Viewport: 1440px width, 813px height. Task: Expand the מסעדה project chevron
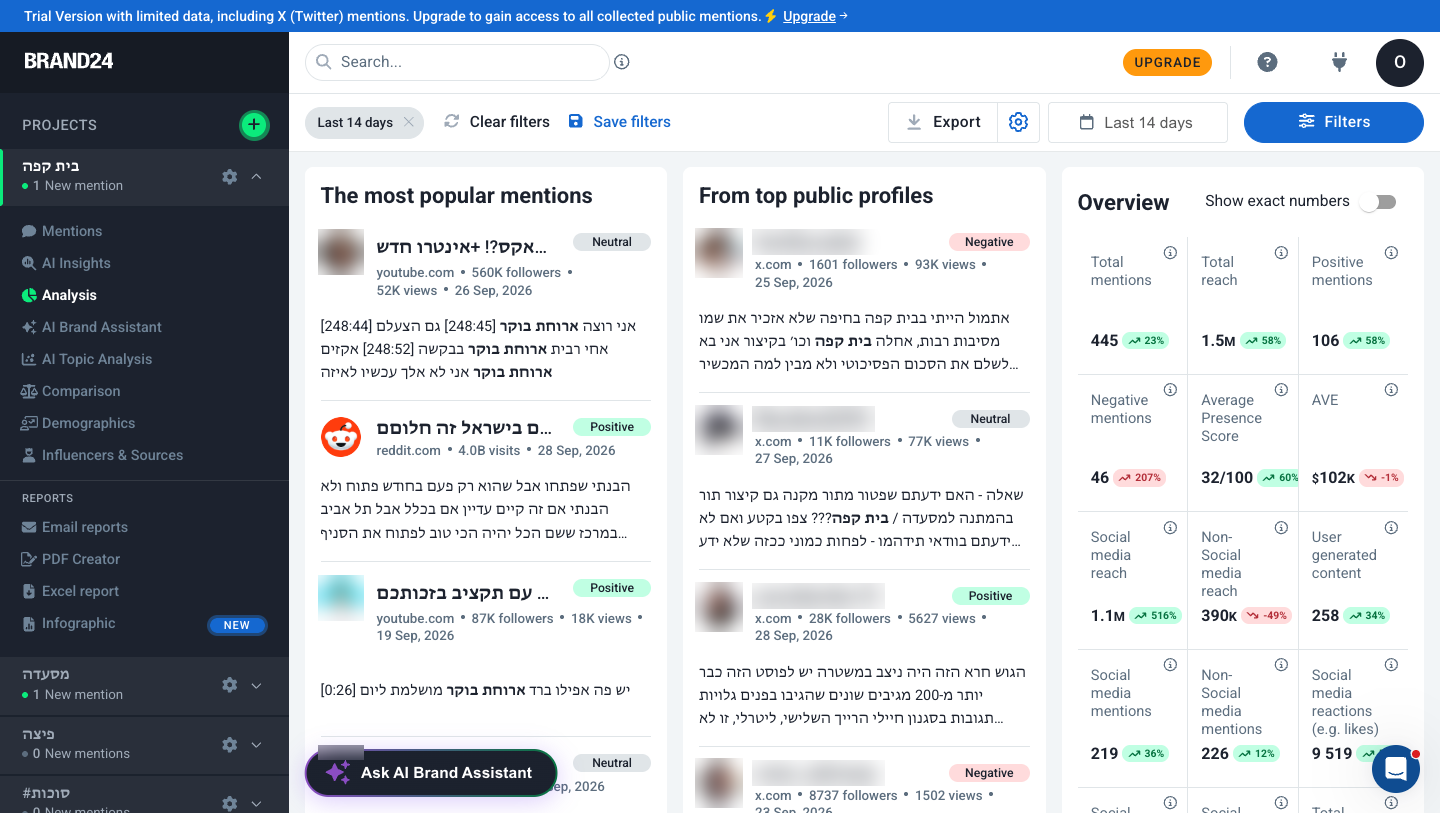tap(256, 685)
